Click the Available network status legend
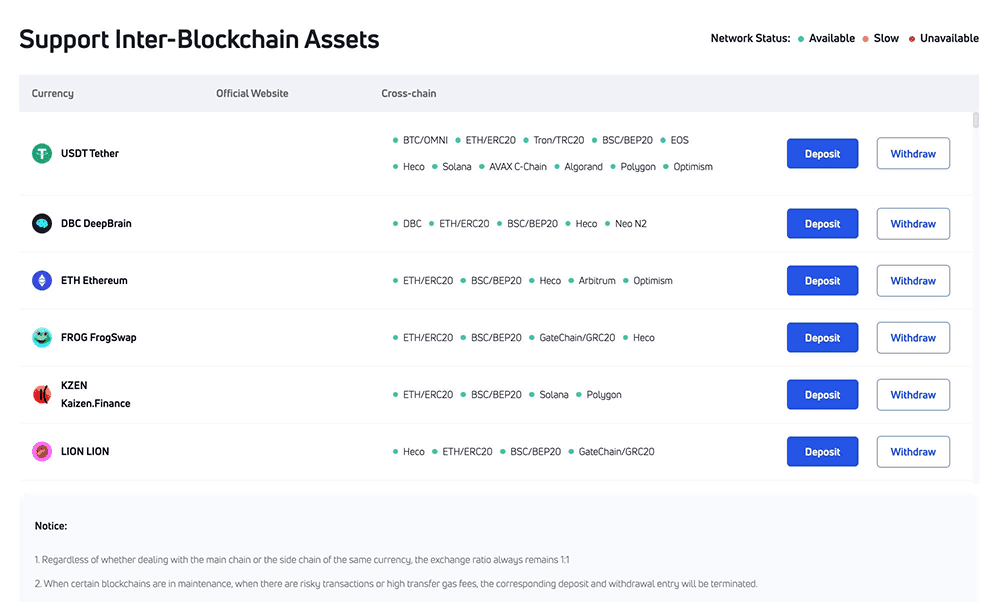1000x602 pixels. (827, 38)
